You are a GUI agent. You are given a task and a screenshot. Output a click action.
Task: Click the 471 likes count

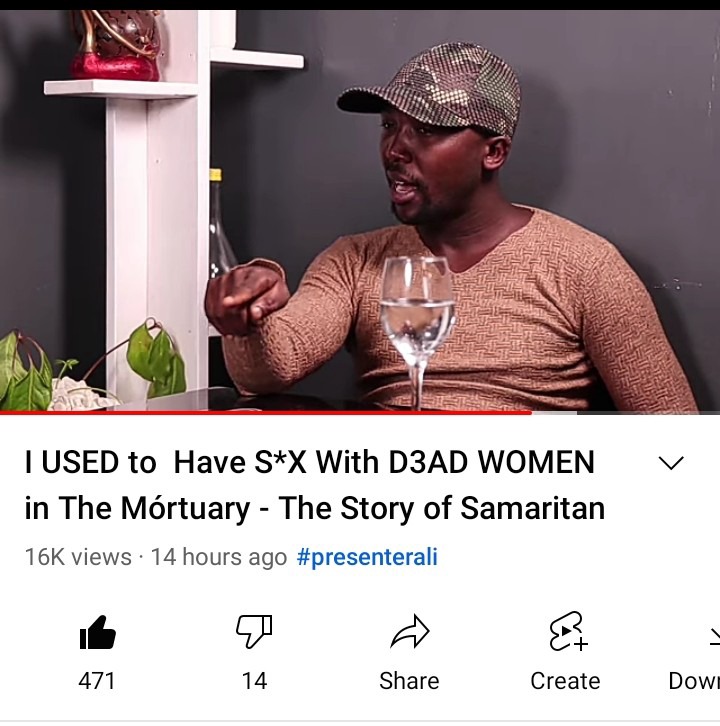96,681
